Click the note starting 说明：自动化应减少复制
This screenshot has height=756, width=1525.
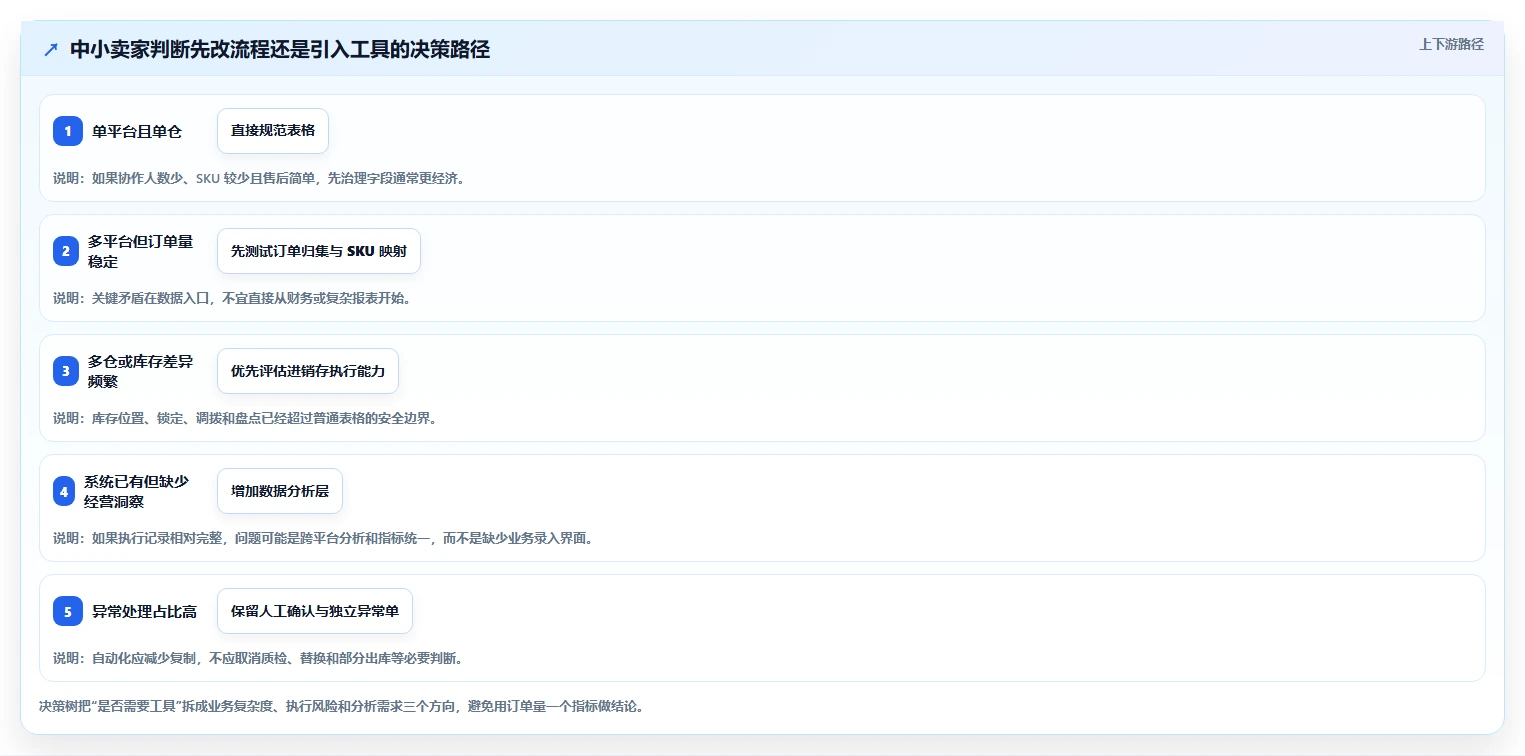point(258,658)
